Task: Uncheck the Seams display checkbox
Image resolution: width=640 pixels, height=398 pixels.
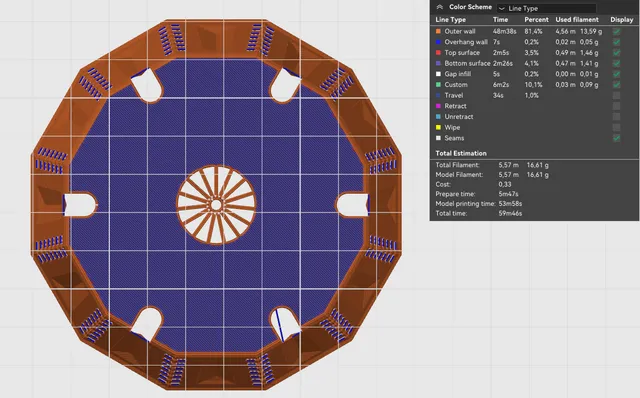Action: tap(616, 138)
